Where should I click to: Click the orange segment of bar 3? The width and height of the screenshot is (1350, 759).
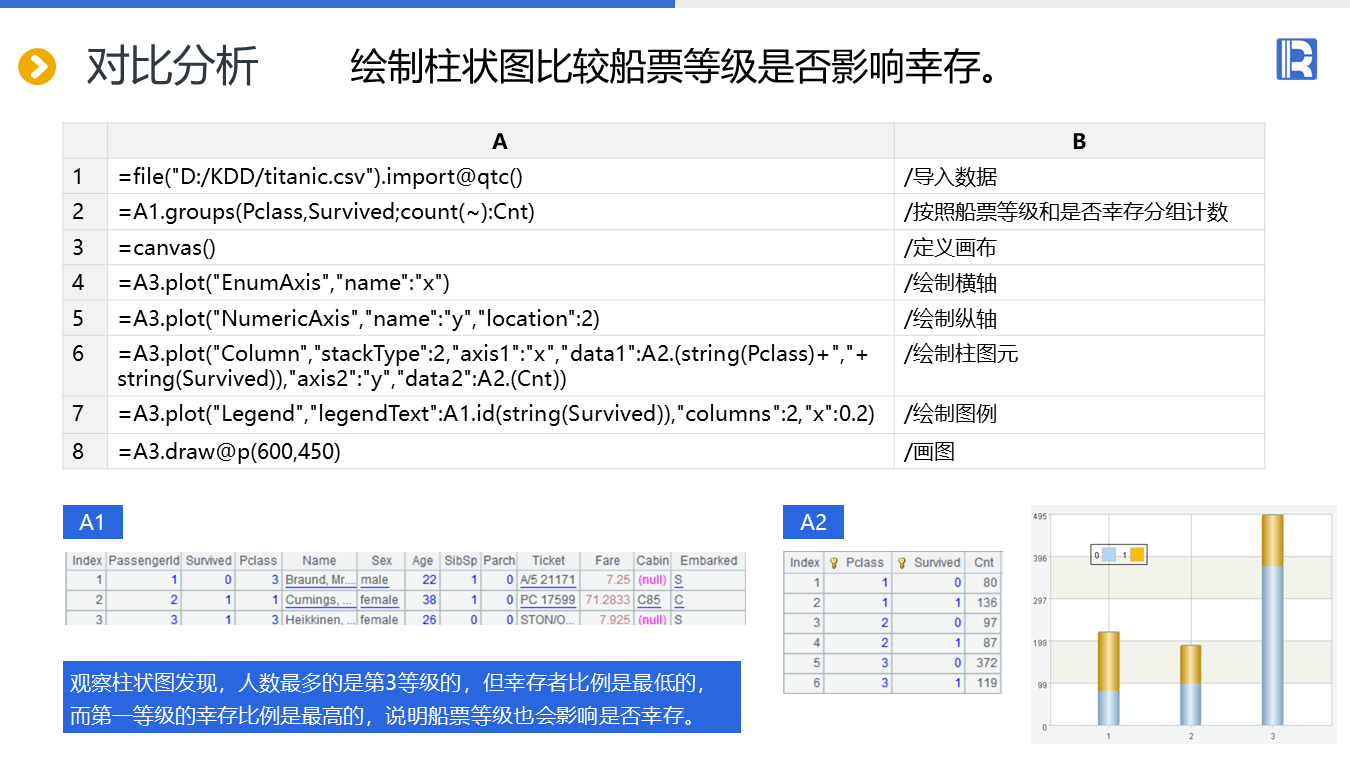click(x=1272, y=541)
